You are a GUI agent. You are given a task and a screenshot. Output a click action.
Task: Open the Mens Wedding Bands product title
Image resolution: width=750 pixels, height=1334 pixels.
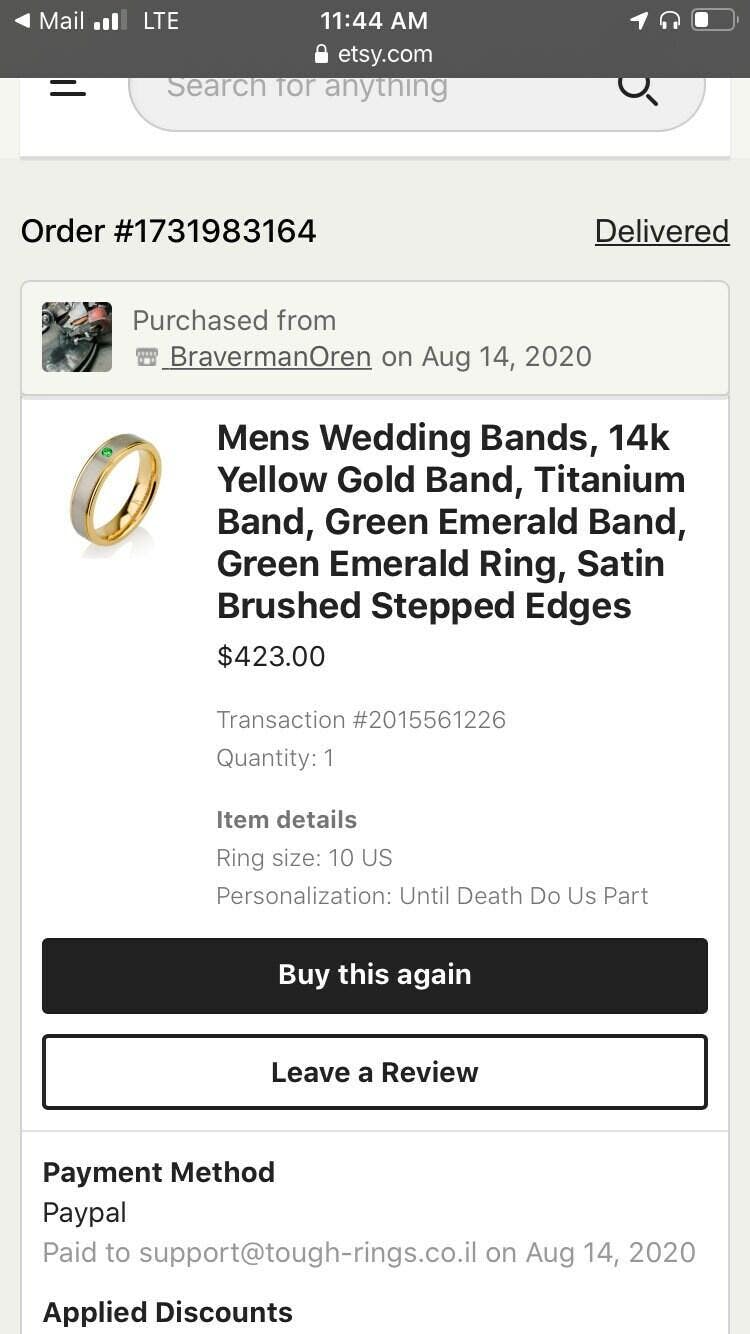451,521
